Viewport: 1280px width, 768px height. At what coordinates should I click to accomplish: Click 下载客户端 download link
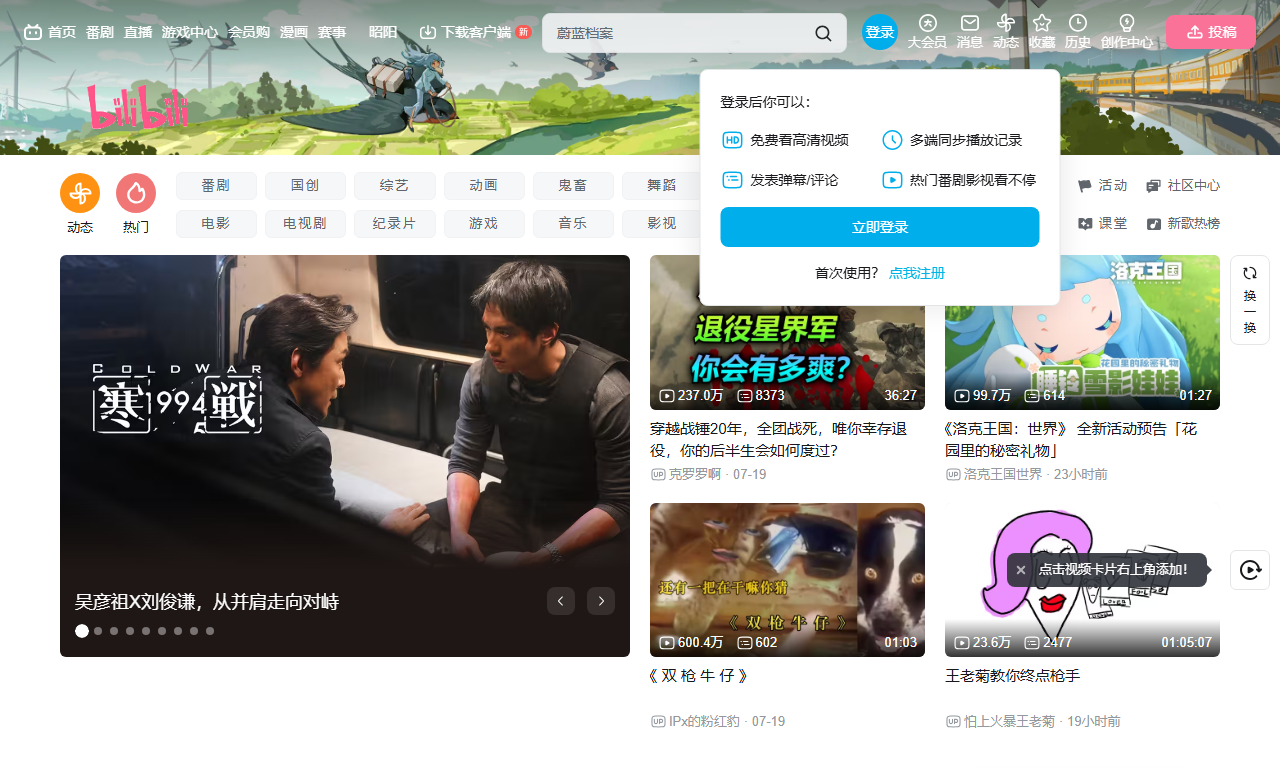[475, 32]
